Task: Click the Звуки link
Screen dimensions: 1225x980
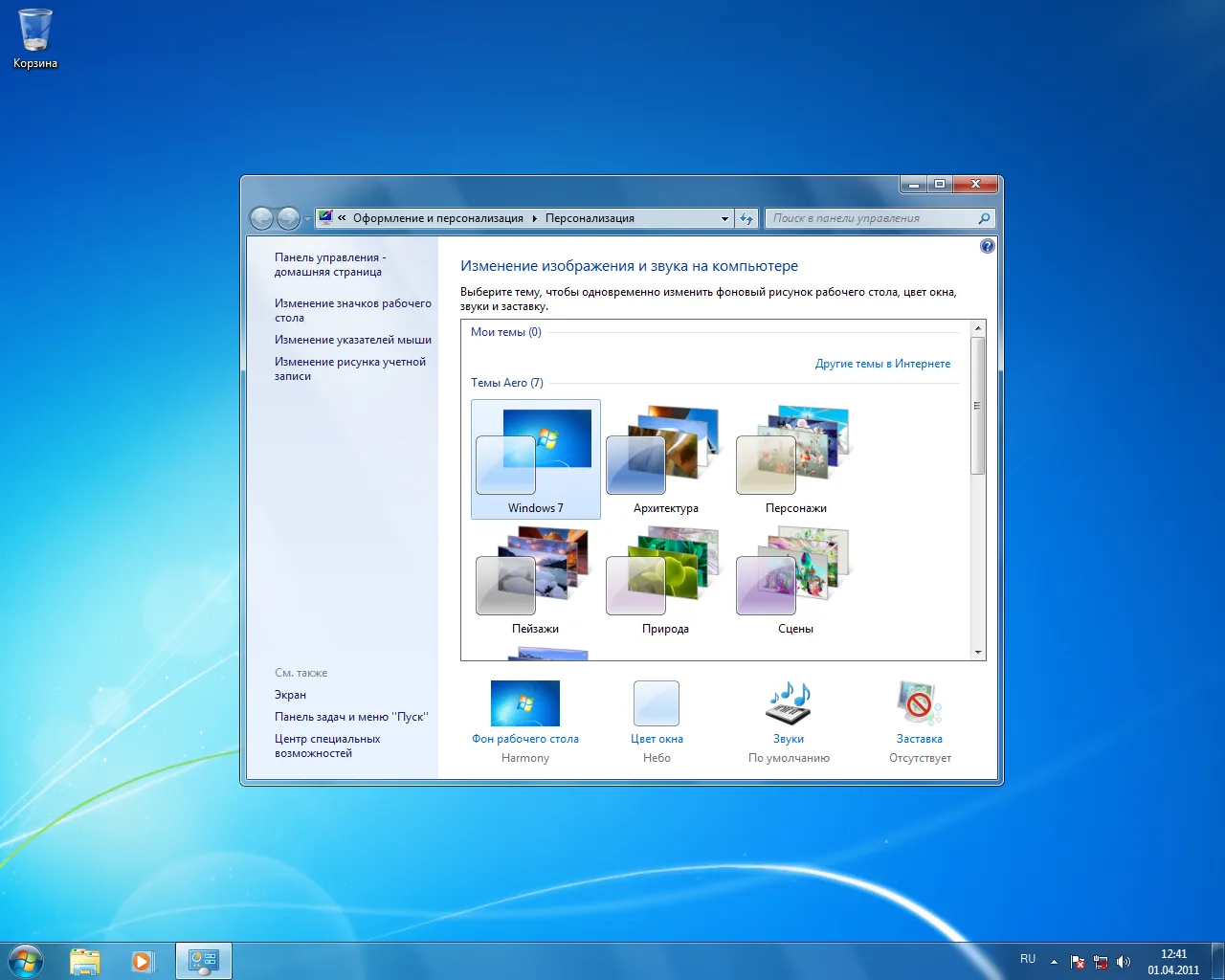Action: click(789, 739)
